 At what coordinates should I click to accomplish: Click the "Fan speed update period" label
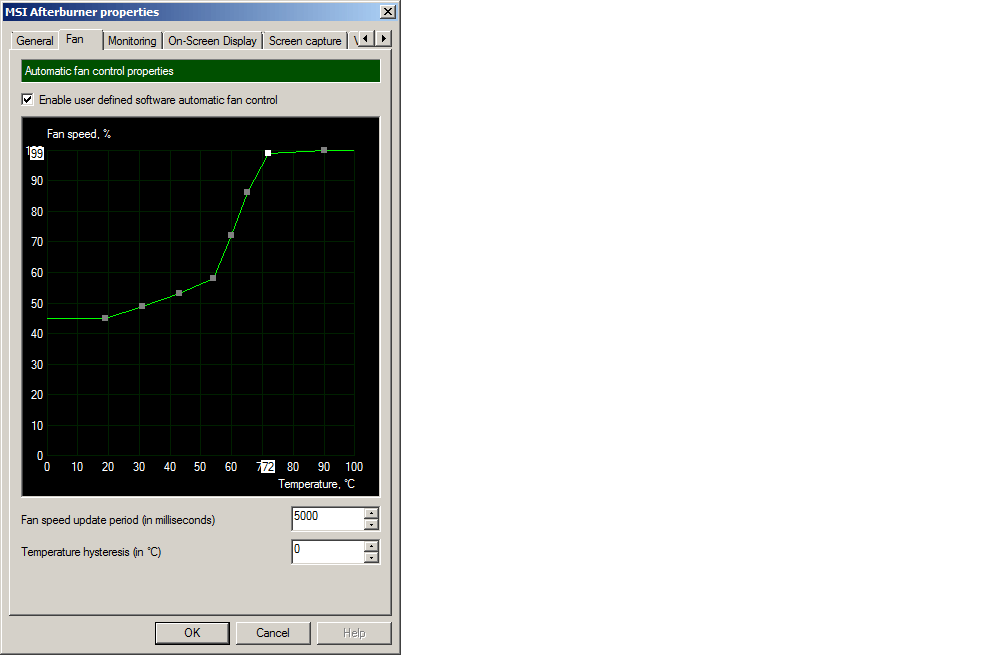(x=118, y=519)
